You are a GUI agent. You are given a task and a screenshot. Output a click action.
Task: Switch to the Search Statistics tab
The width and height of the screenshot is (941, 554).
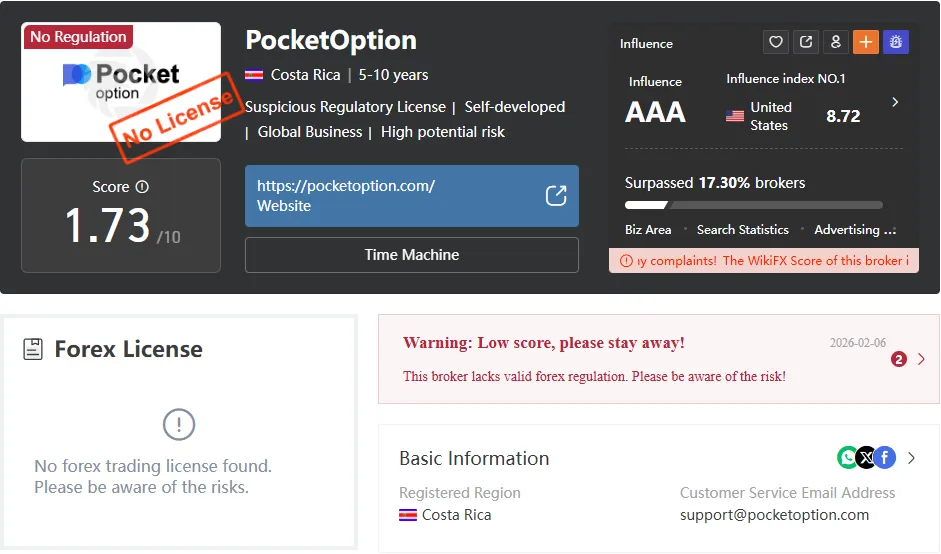[x=742, y=230]
